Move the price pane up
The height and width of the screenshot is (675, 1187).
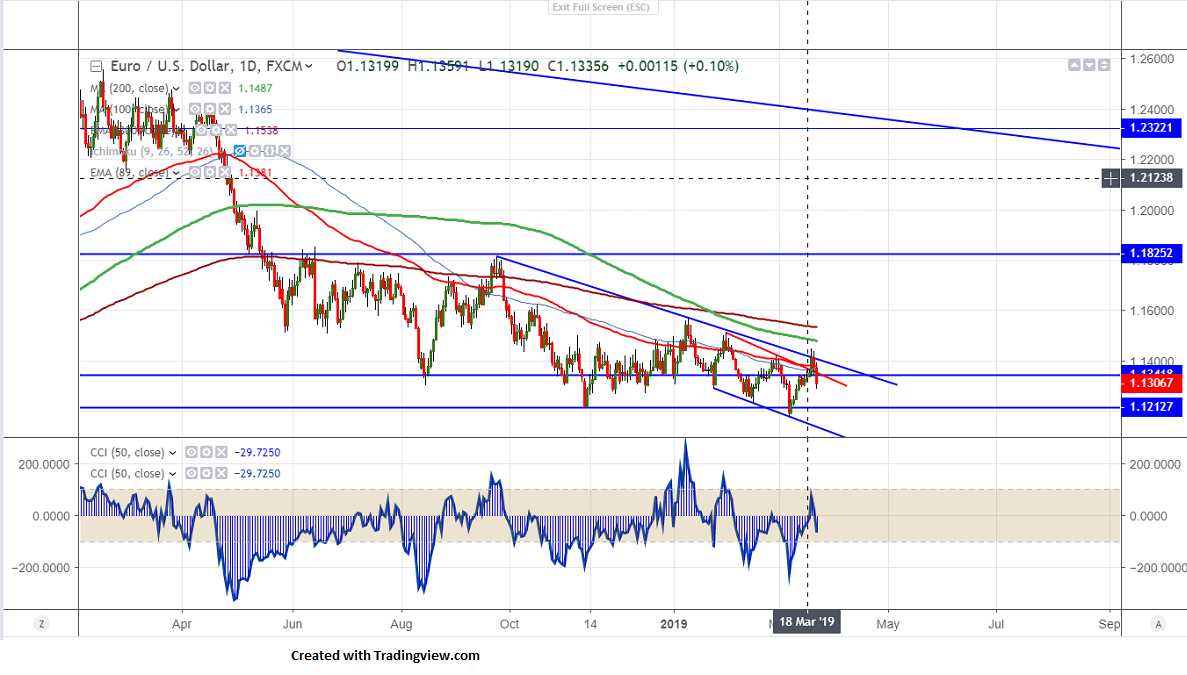[1074, 65]
